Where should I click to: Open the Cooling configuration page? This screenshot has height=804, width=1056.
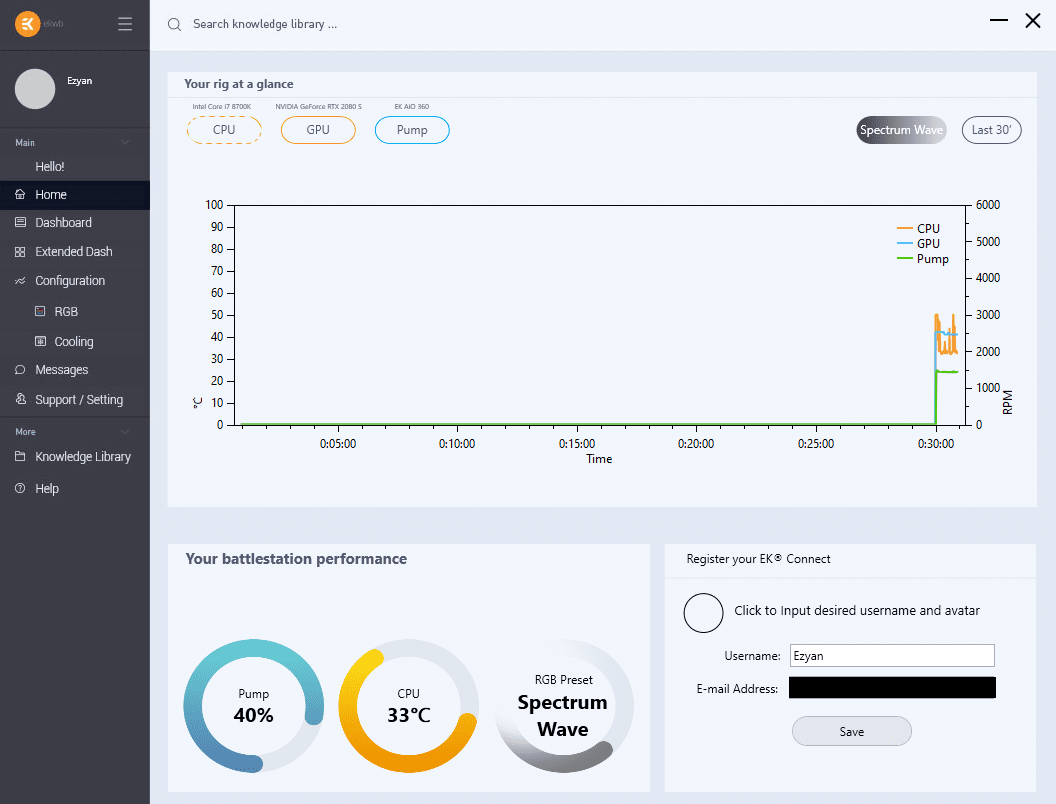pos(75,341)
